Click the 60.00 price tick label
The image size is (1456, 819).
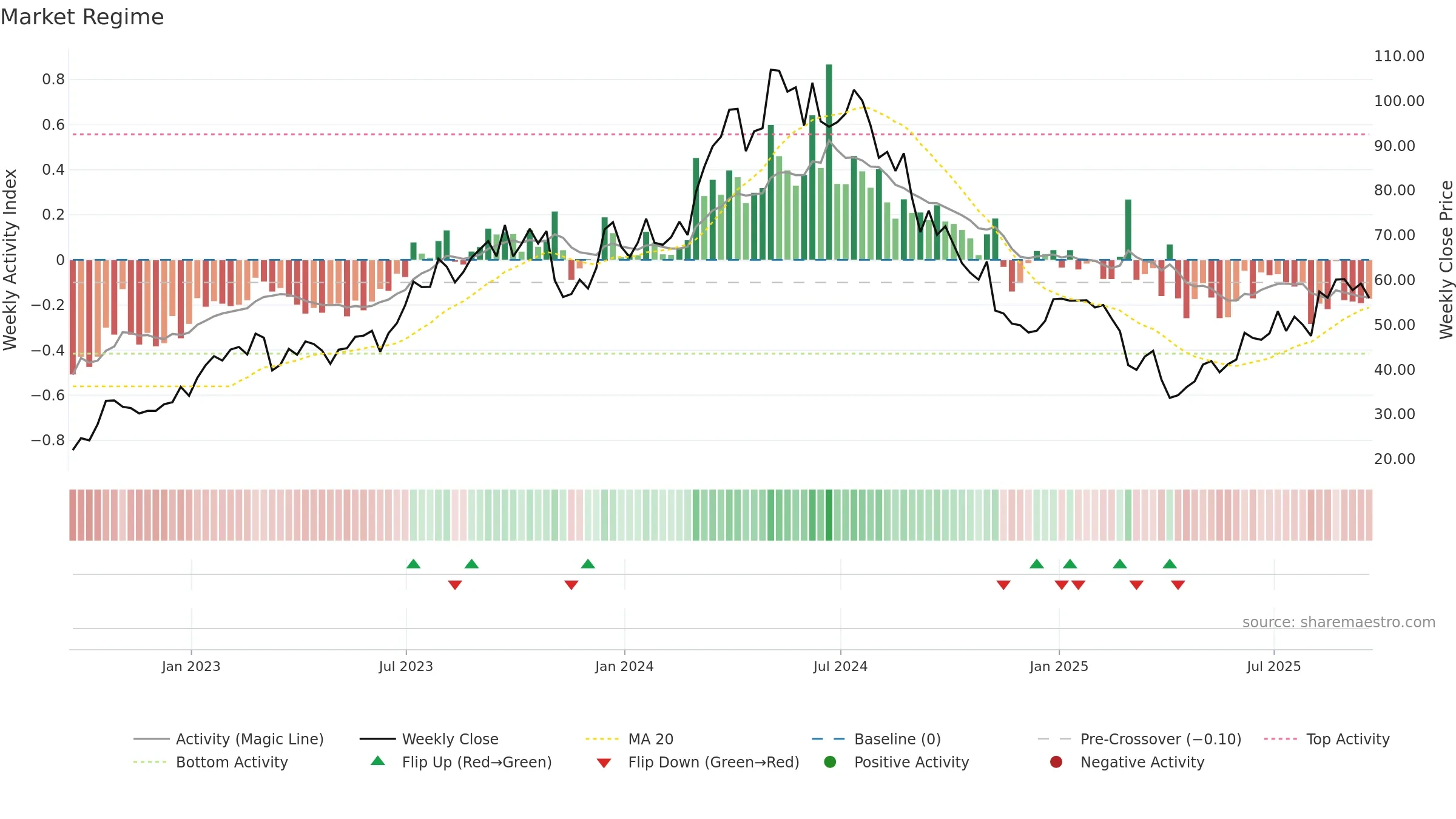(1395, 280)
